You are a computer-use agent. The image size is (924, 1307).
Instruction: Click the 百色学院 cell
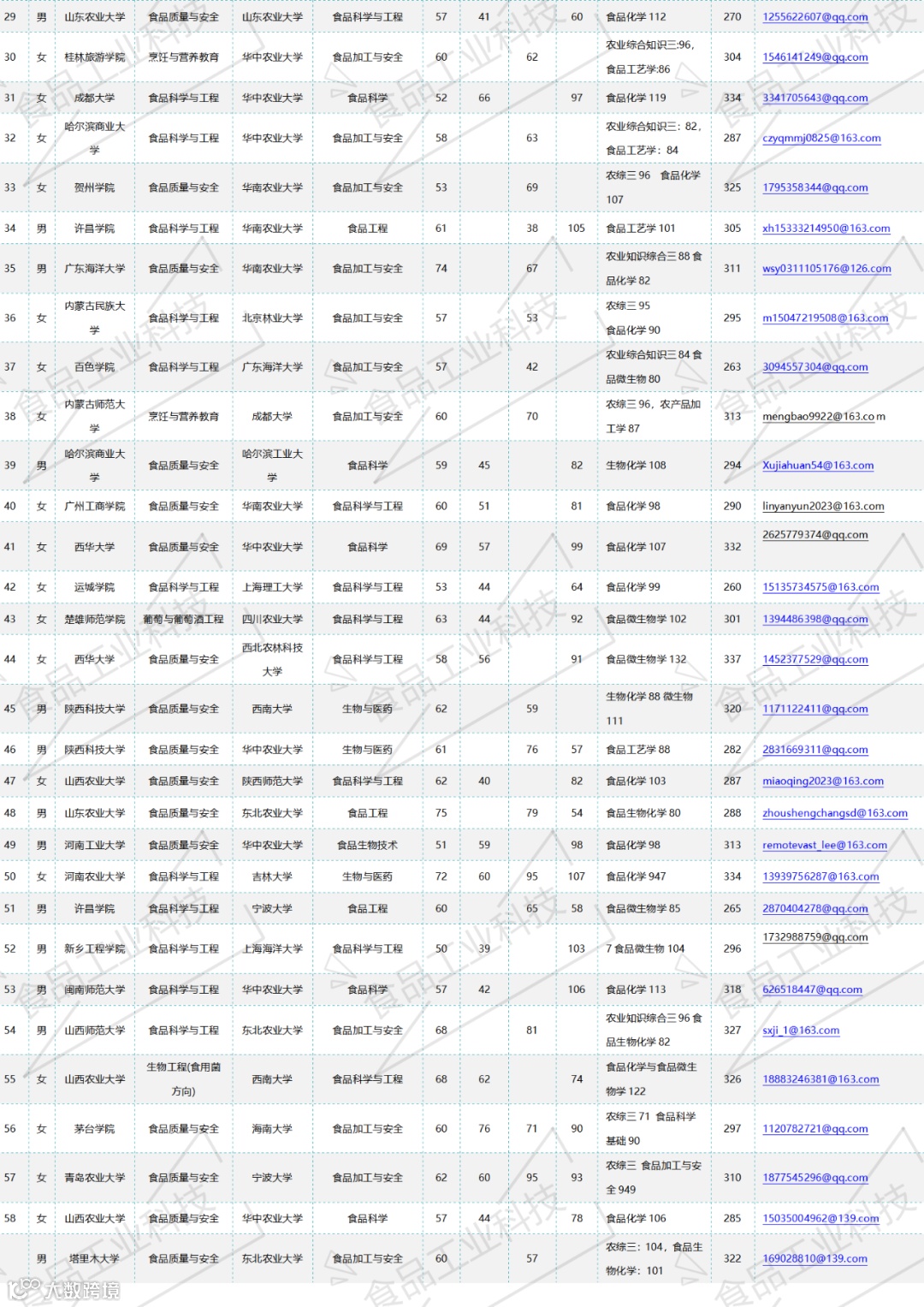(x=94, y=367)
